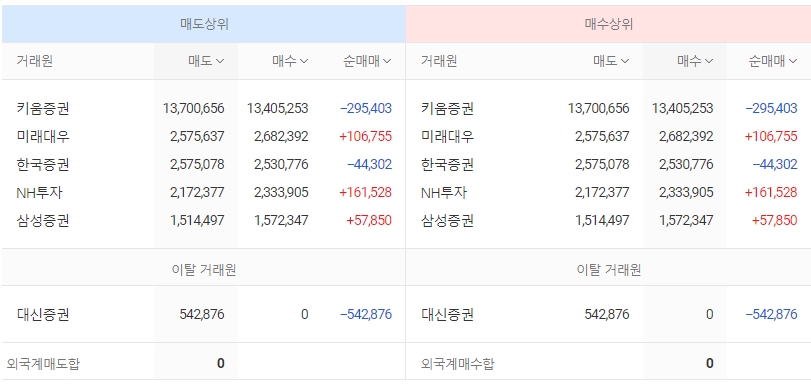The width and height of the screenshot is (811, 389).
Task: Select 한국증권 row in 매도상위 table
Action: pyautogui.click(x=204, y=164)
